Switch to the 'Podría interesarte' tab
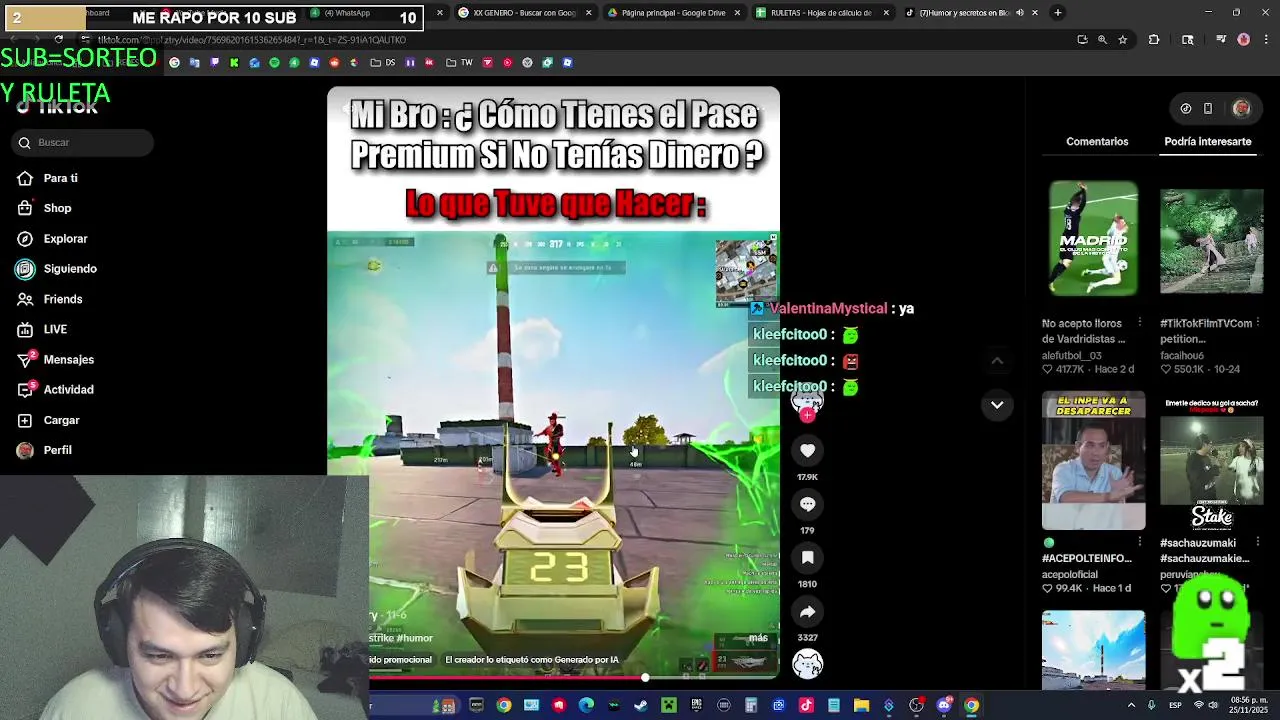The height and width of the screenshot is (720, 1280). tap(1207, 142)
